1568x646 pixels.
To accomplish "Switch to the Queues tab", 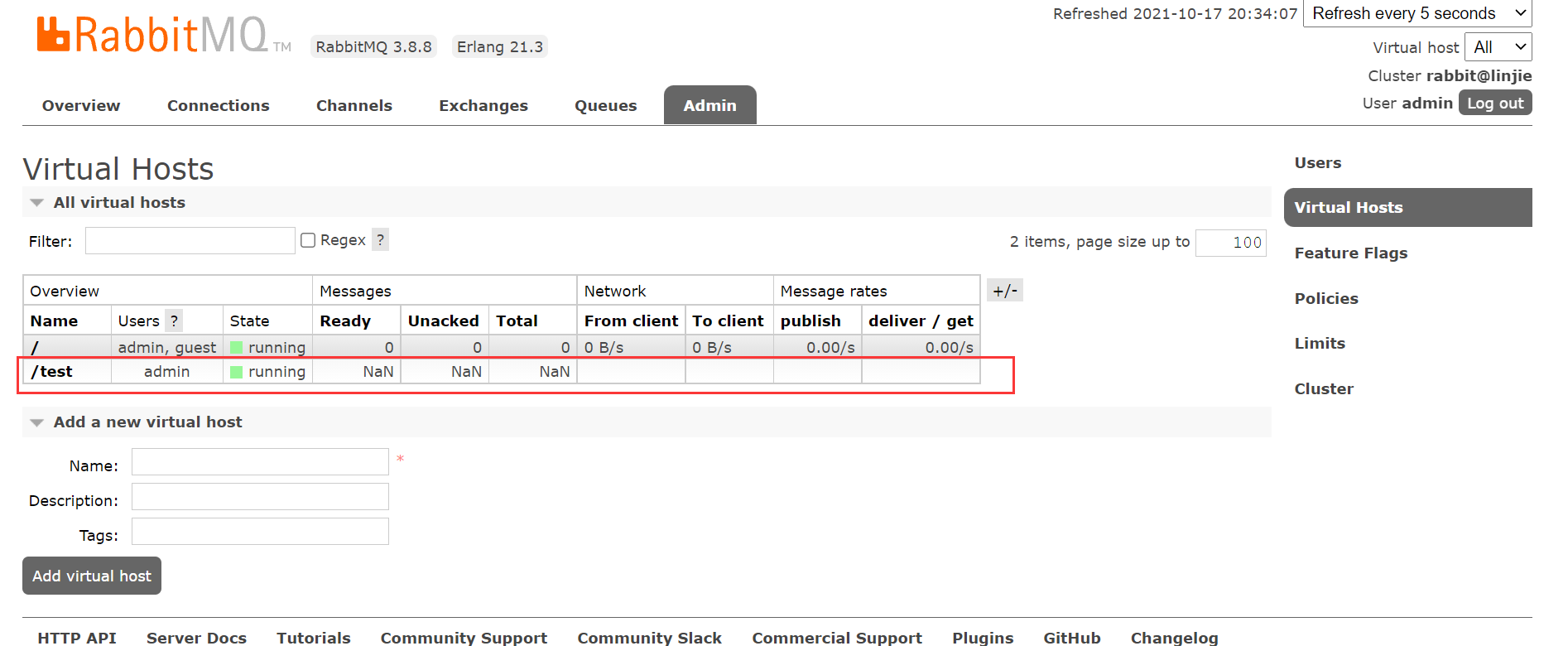I will 606,106.
